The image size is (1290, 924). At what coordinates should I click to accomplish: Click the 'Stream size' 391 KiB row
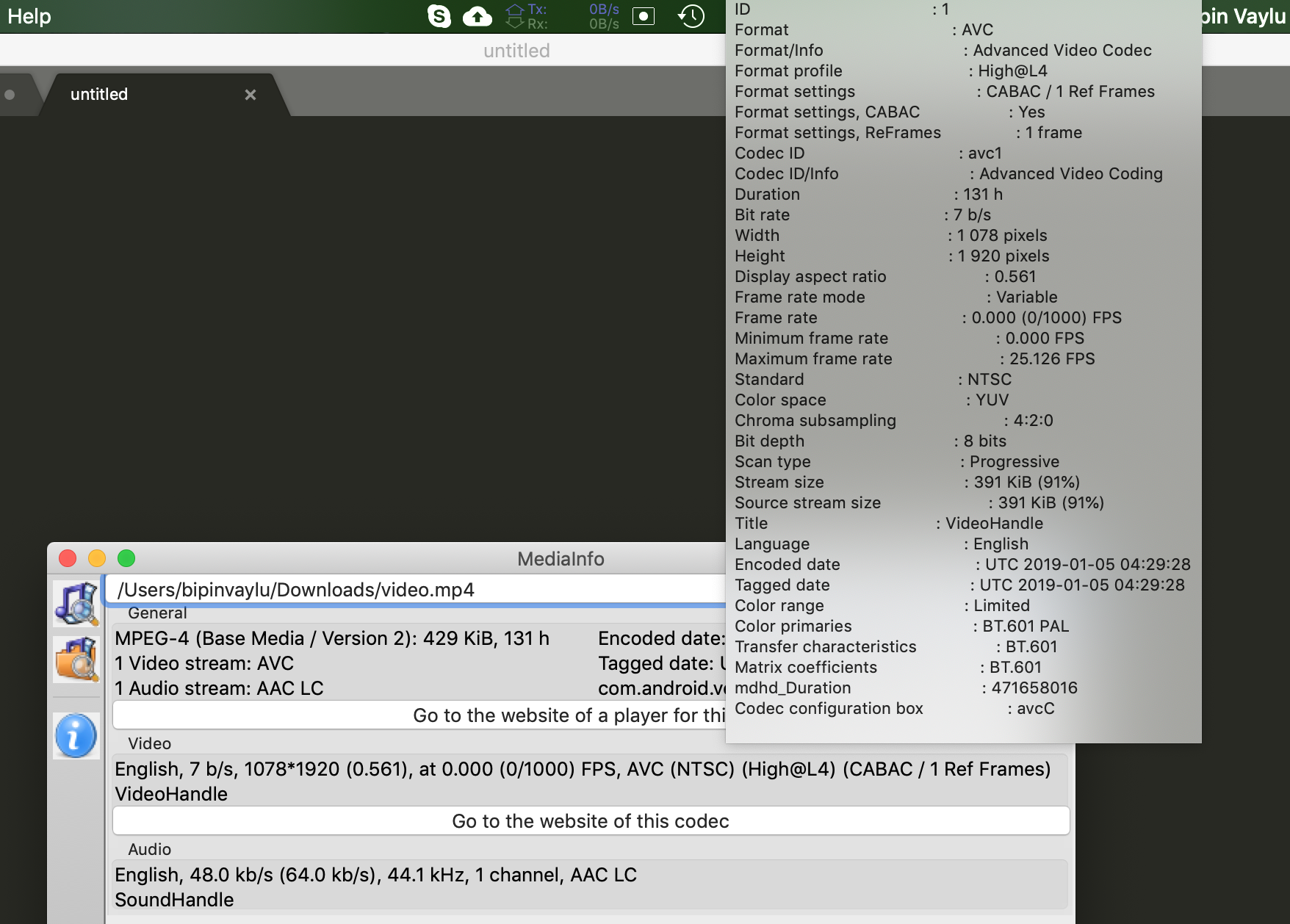click(907, 483)
